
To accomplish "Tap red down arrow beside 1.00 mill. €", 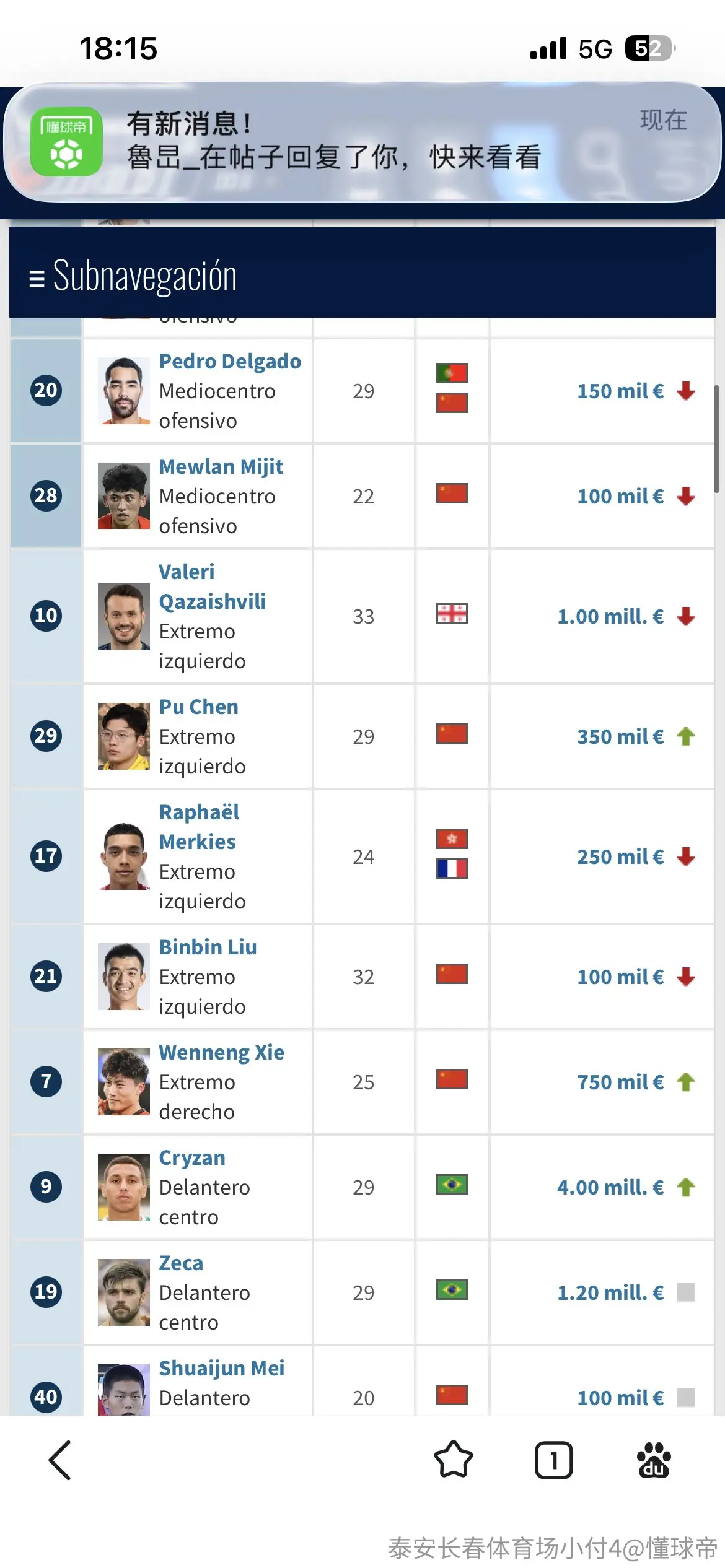I will [686, 616].
